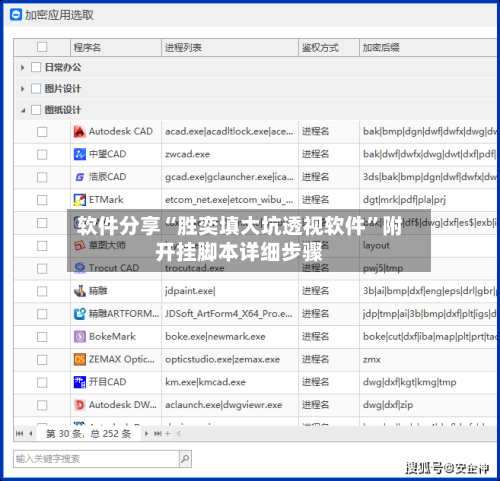The height and width of the screenshot is (481, 500).
Task: Click the plus add icon in pager
Action: point(168,433)
